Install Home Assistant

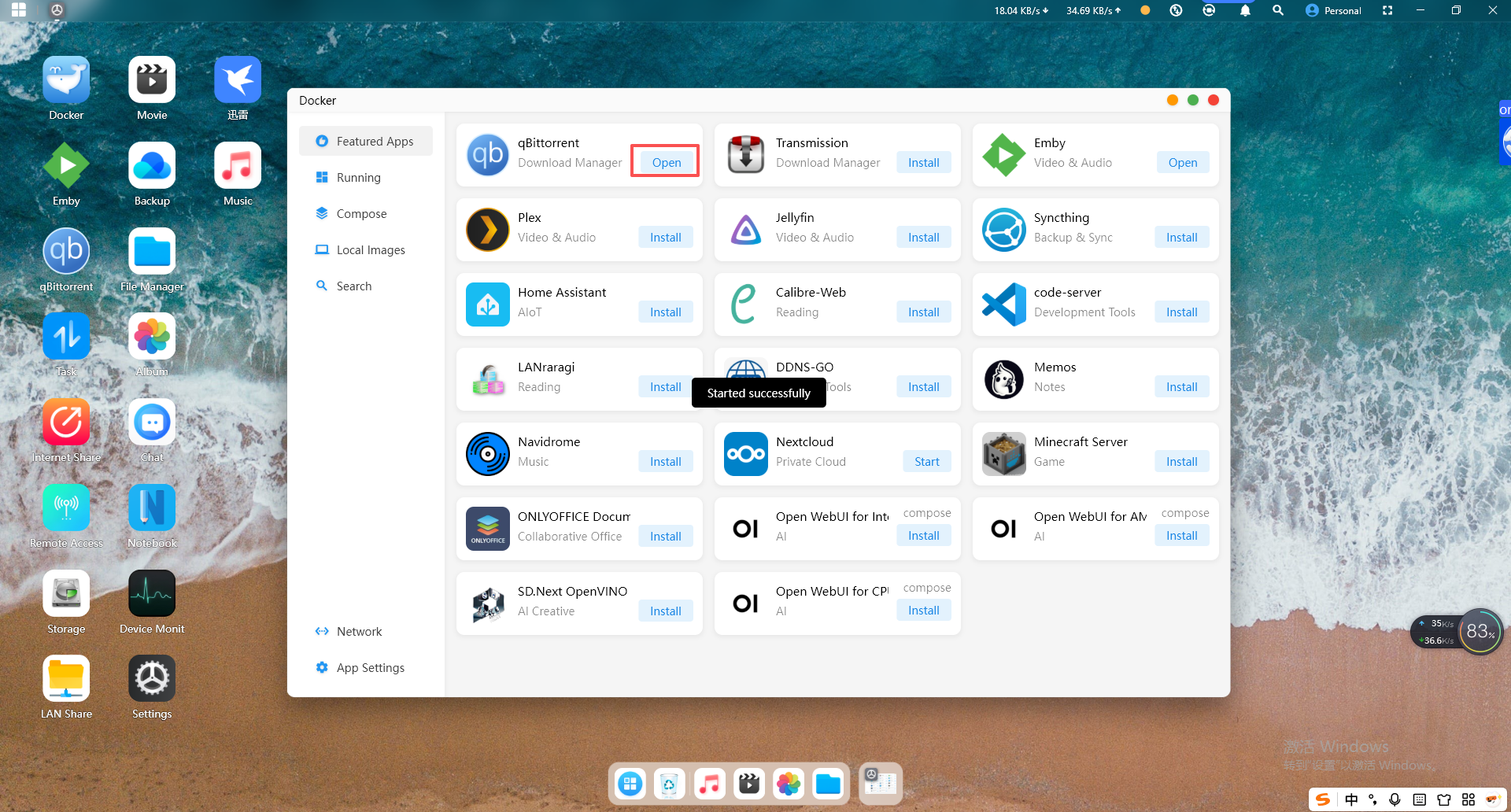(x=666, y=312)
